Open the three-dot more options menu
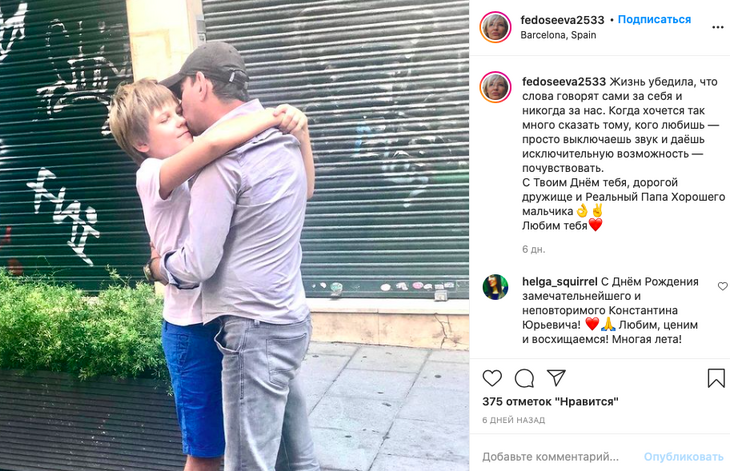The image size is (730, 471). click(717, 27)
